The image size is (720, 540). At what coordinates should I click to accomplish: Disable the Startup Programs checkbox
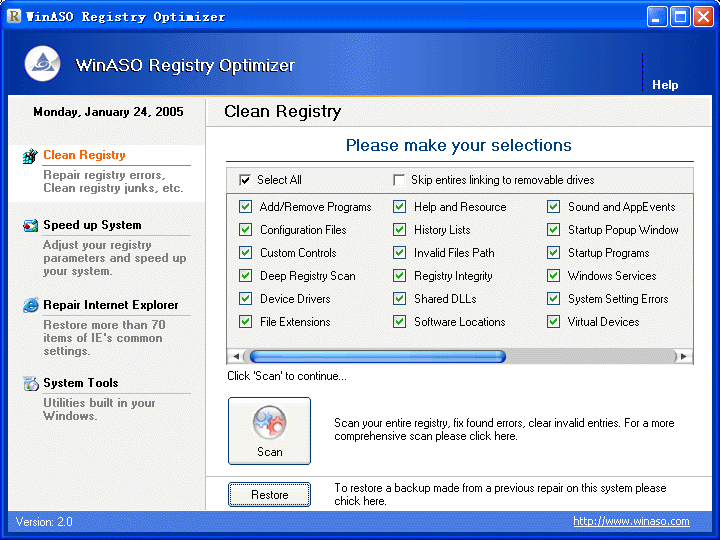pos(553,253)
